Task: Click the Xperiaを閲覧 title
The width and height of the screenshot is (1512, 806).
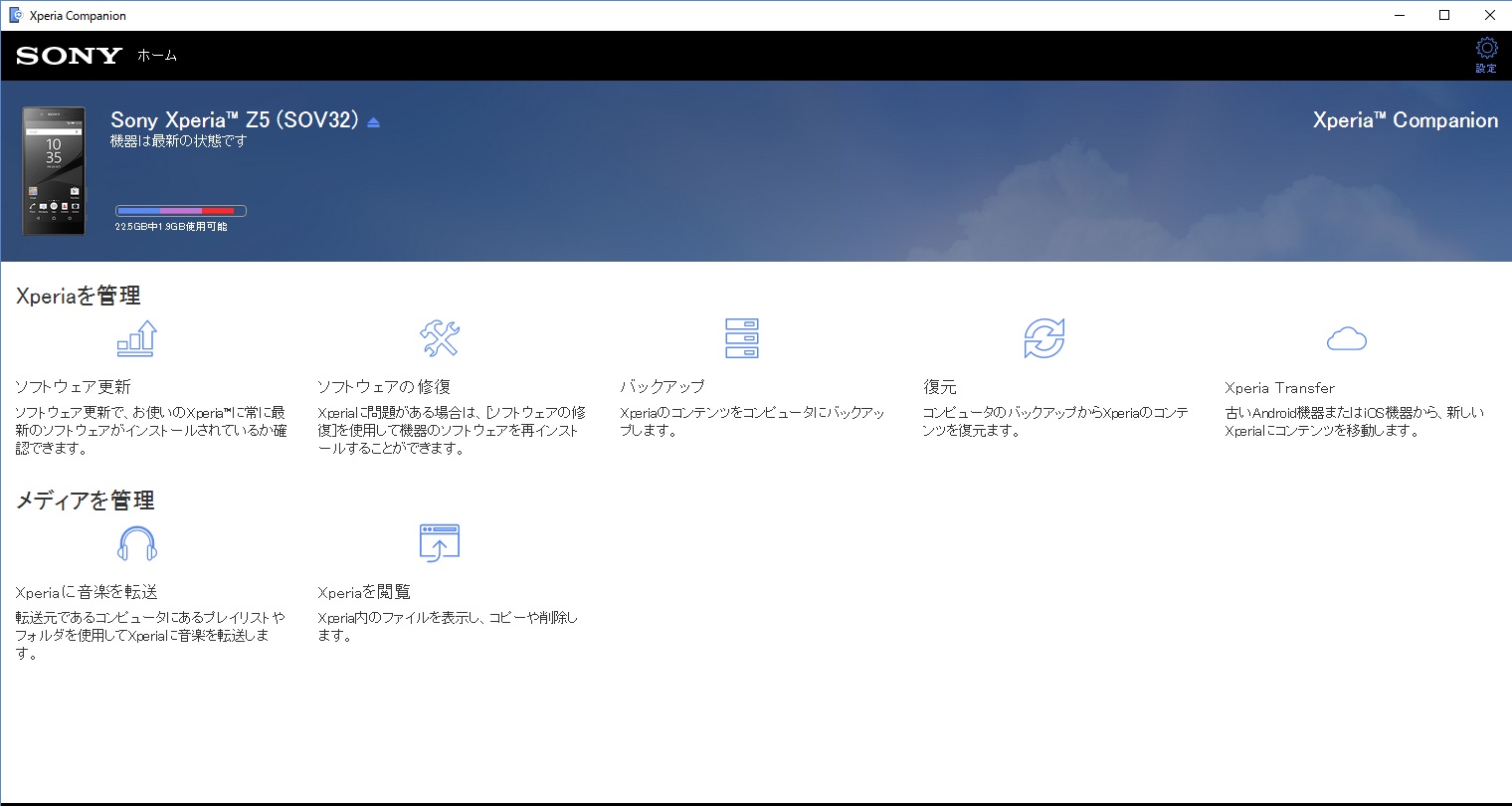Action: [364, 592]
